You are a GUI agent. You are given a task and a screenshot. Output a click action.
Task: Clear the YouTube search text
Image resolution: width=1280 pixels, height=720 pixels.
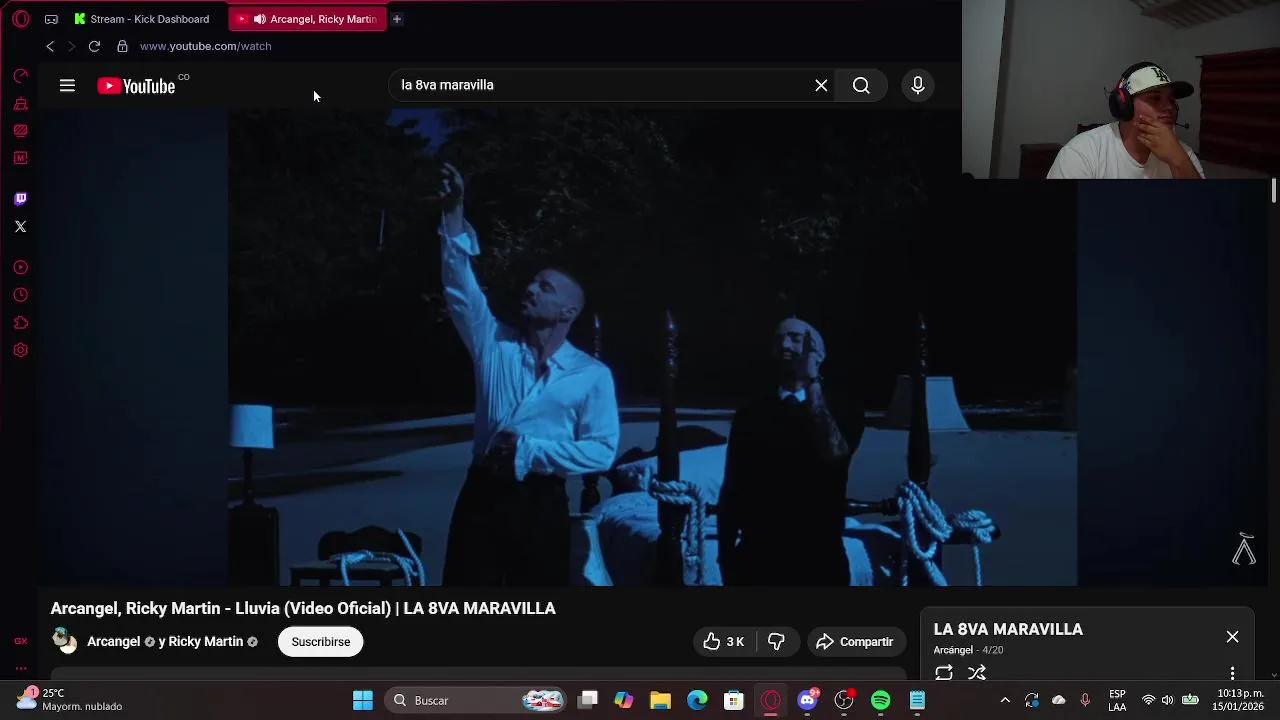(821, 85)
